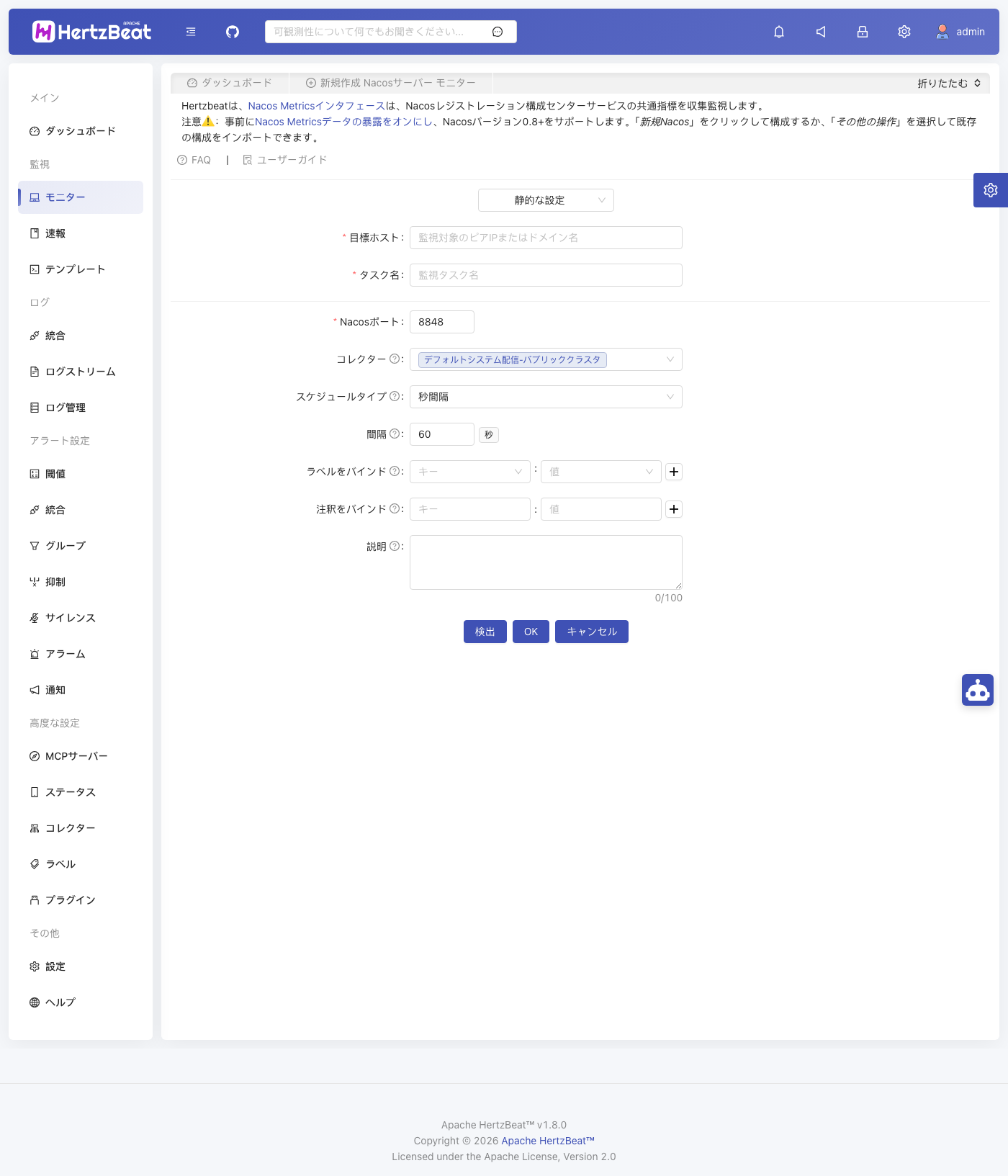Open the header settings gear icon
This screenshot has height=1176, width=1008.
point(904,32)
